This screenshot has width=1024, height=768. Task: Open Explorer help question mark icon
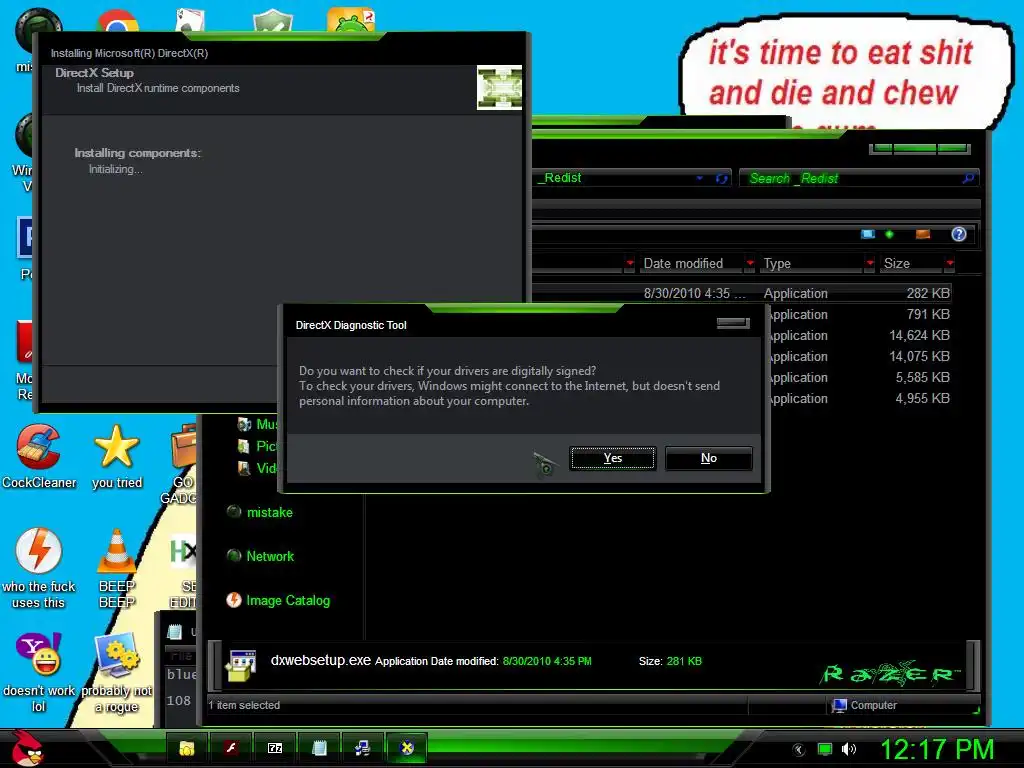pos(959,234)
